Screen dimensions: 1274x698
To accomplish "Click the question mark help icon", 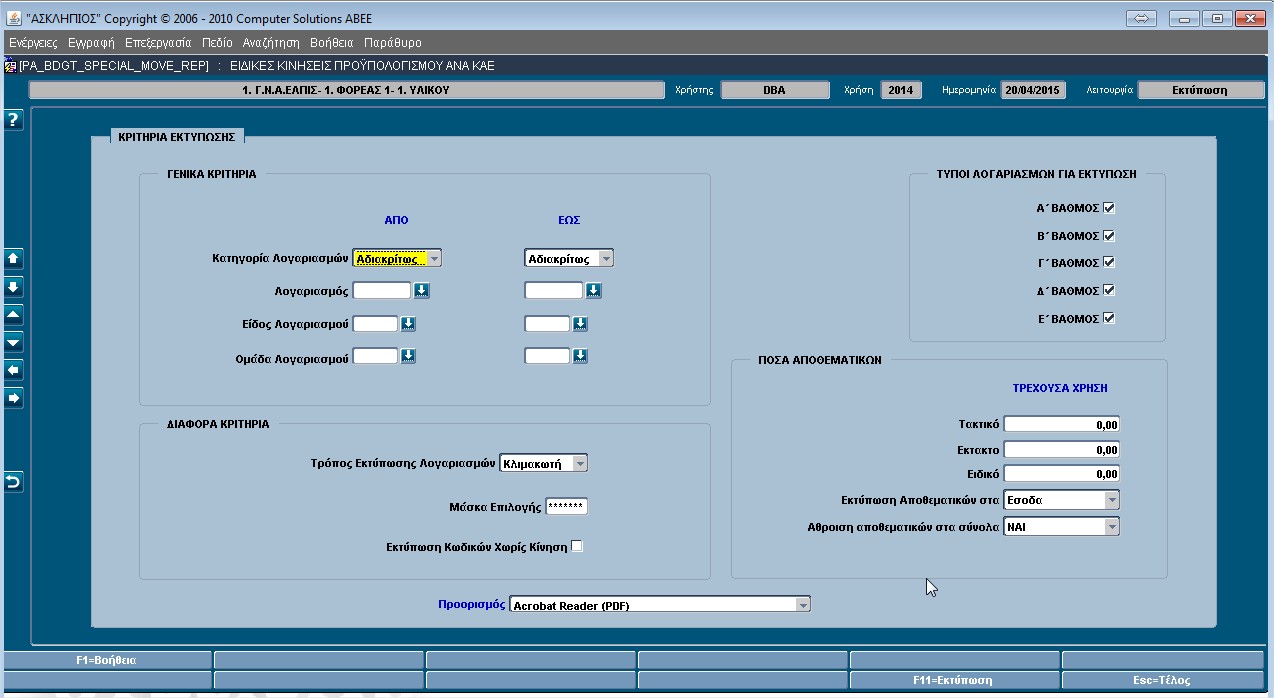I will click(x=13, y=120).
